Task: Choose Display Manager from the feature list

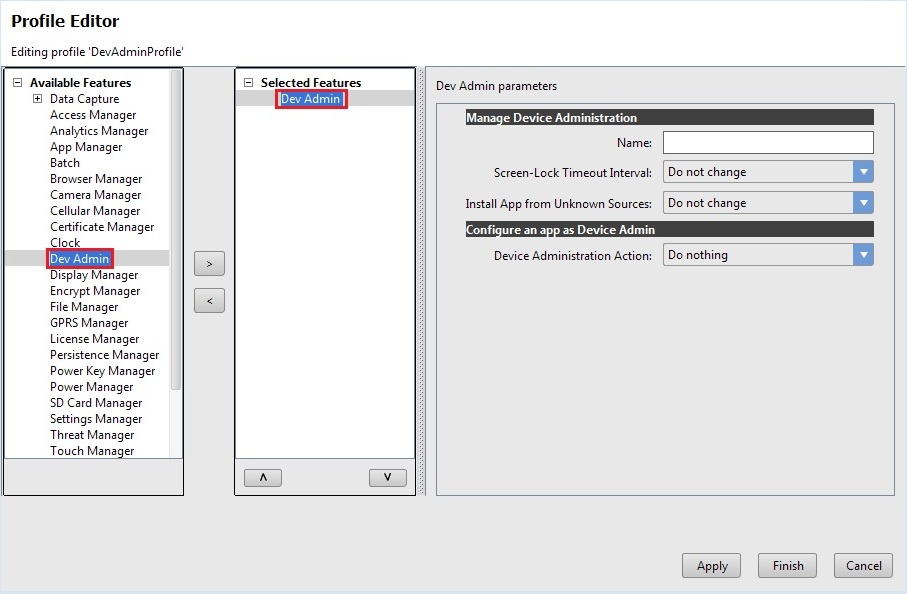Action: pos(94,275)
